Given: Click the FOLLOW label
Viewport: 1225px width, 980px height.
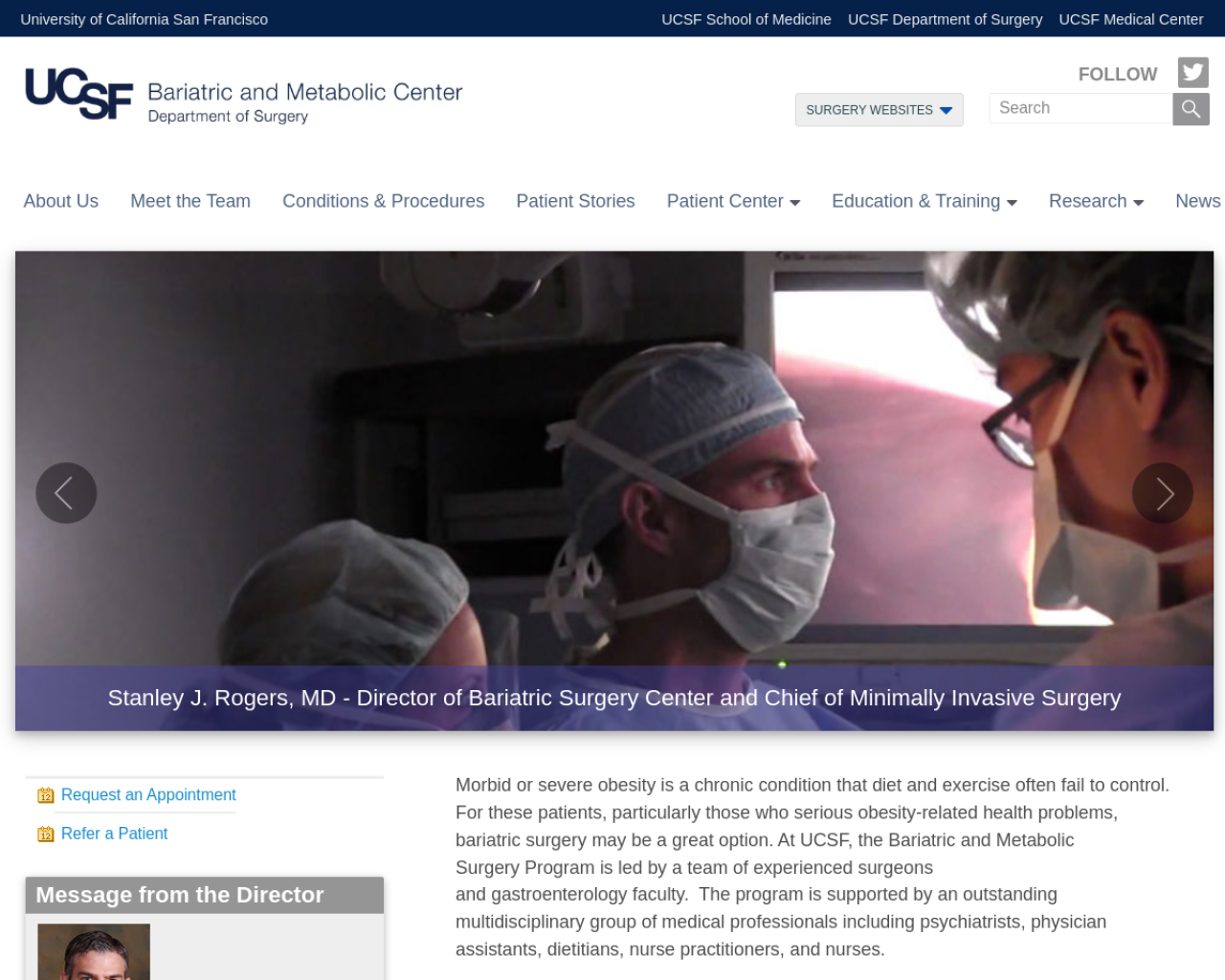Looking at the screenshot, I should 1117,74.
